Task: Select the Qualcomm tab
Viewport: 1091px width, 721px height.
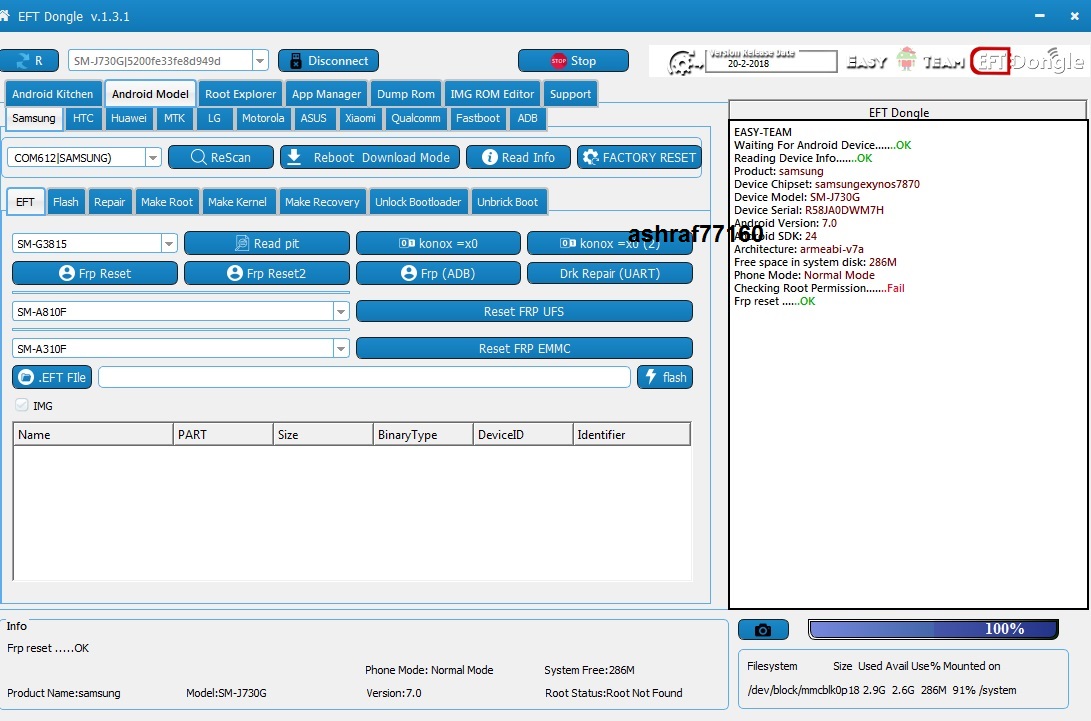Action: (x=416, y=118)
